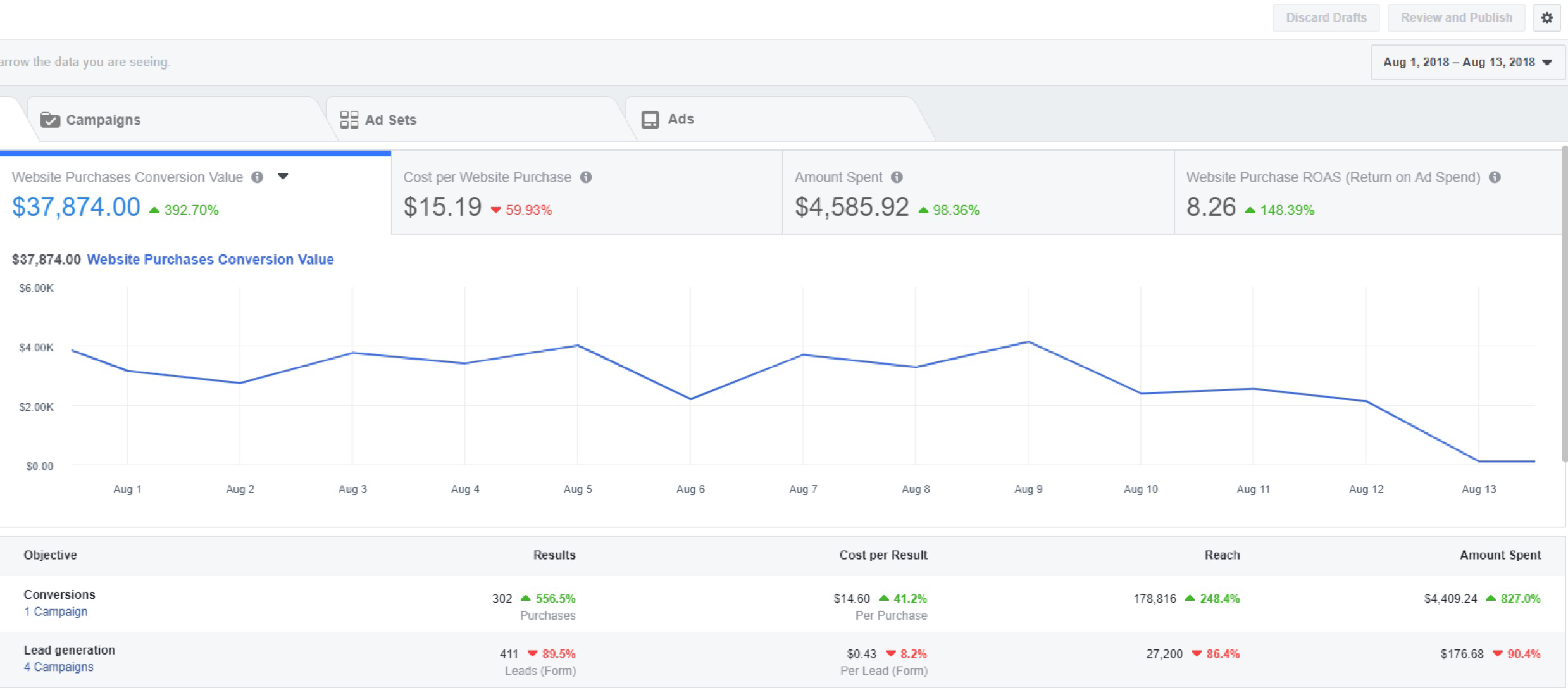Click info icon beside Amount Spent card
Viewport: 1568px width, 690px height.
point(897,177)
